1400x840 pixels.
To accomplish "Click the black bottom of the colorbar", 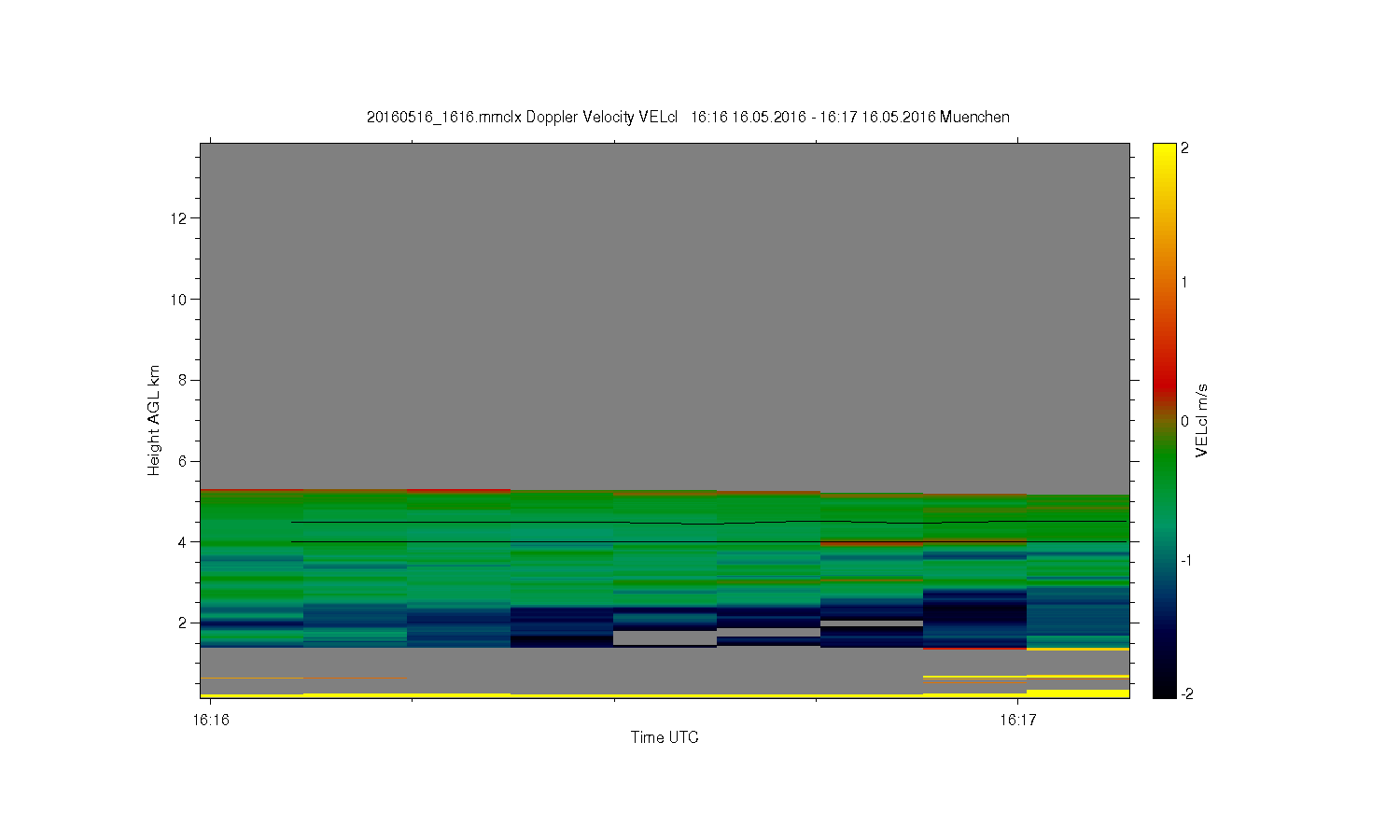I will (x=1164, y=691).
